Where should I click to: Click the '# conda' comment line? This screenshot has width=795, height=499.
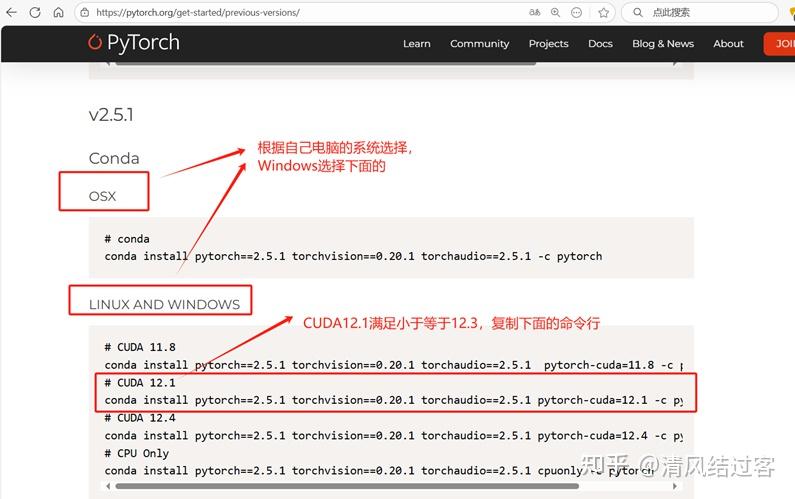pyautogui.click(x=127, y=239)
